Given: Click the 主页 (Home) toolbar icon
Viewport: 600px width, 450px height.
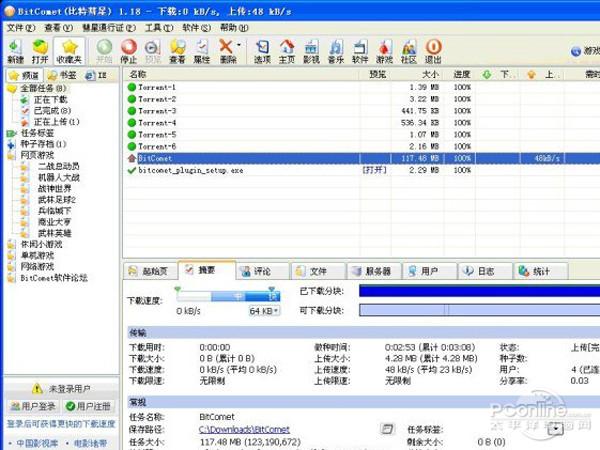Looking at the screenshot, I should click(287, 50).
